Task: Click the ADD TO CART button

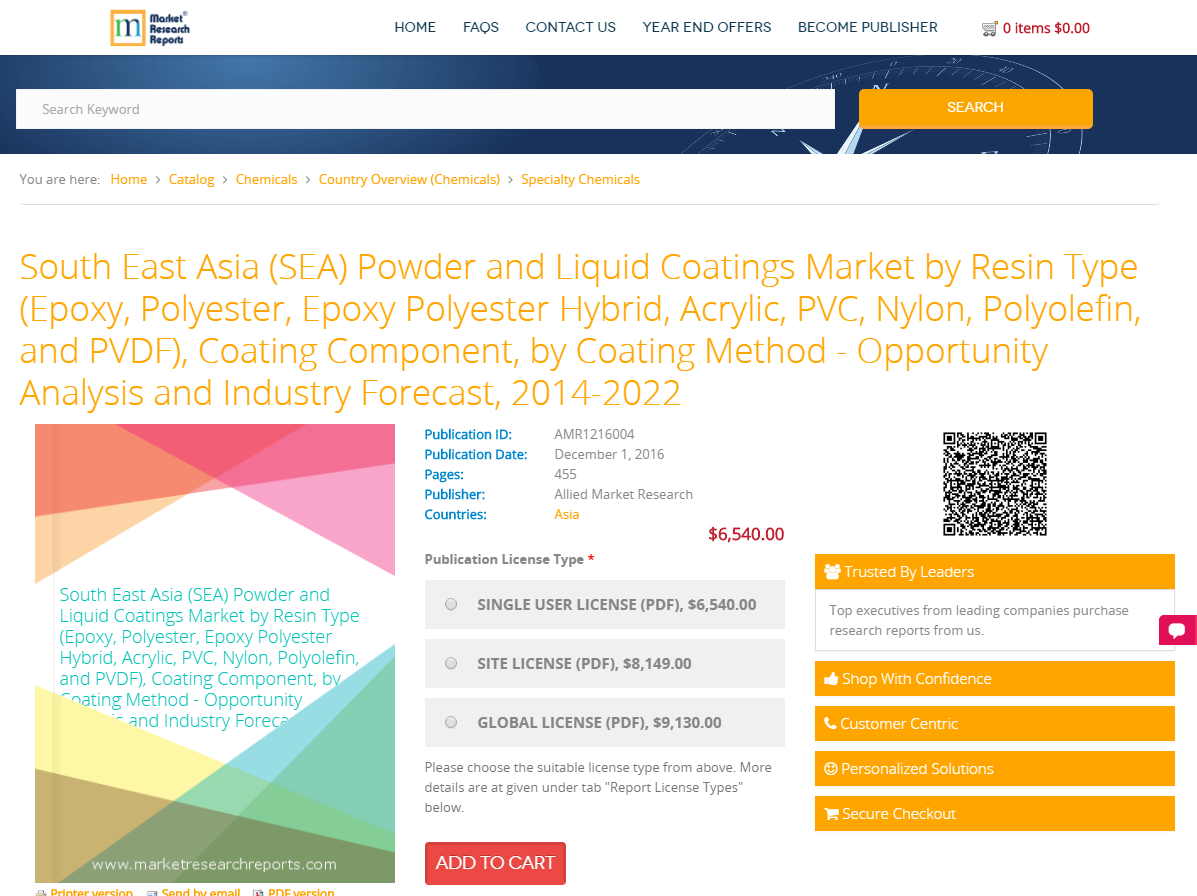Action: tap(495, 863)
